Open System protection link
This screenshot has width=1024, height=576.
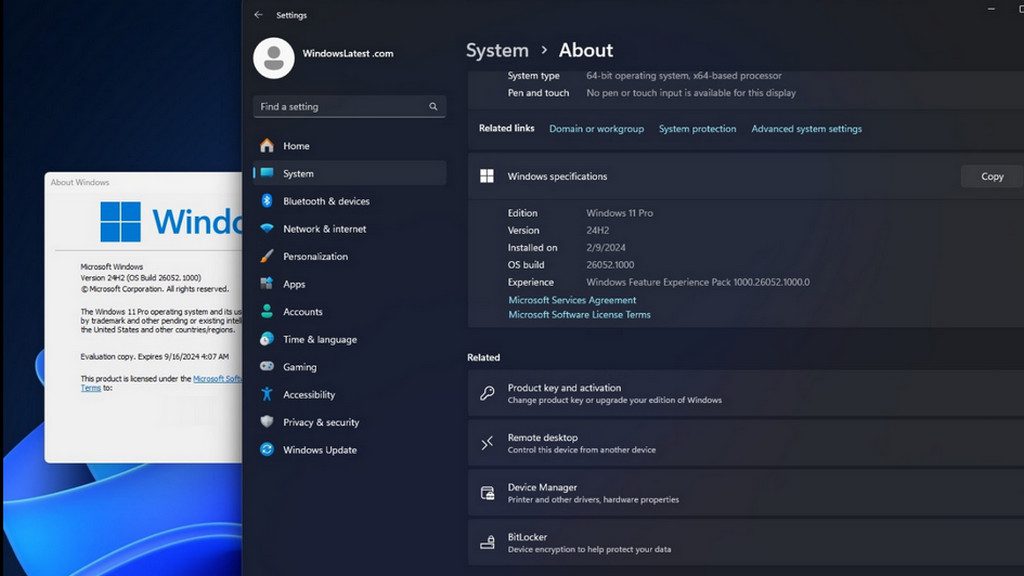(x=697, y=129)
